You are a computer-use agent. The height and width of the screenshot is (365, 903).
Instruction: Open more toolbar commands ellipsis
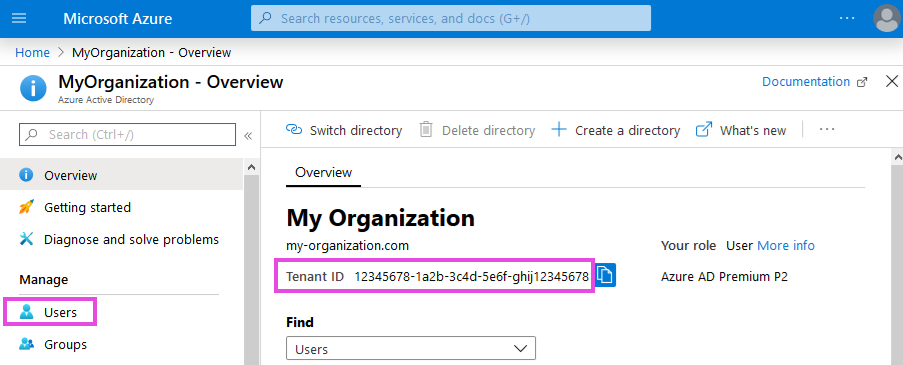(x=826, y=130)
